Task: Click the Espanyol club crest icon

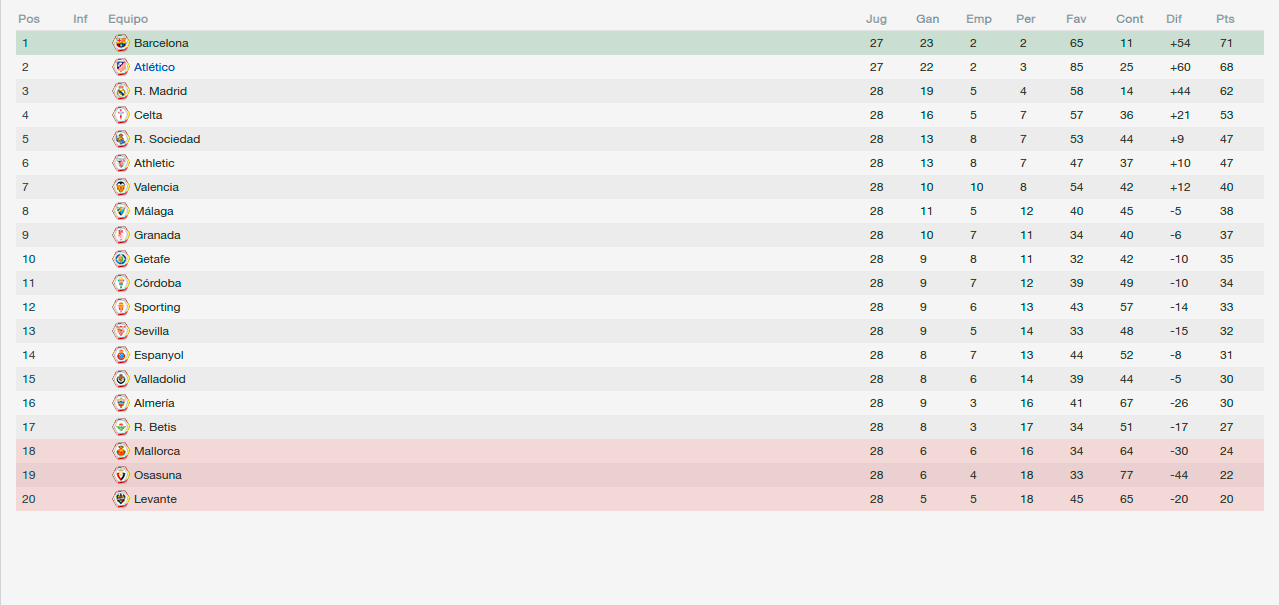Action: (121, 355)
